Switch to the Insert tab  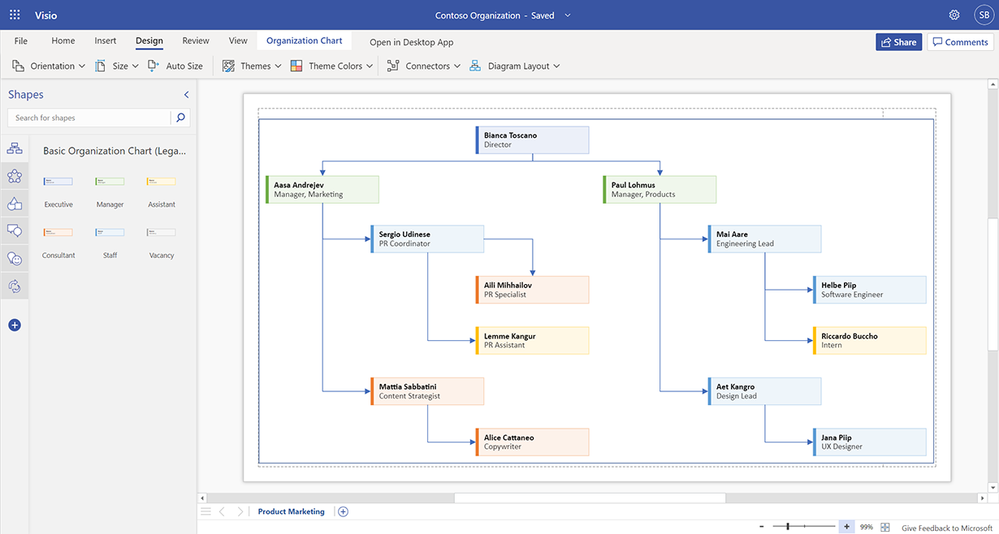pos(106,41)
